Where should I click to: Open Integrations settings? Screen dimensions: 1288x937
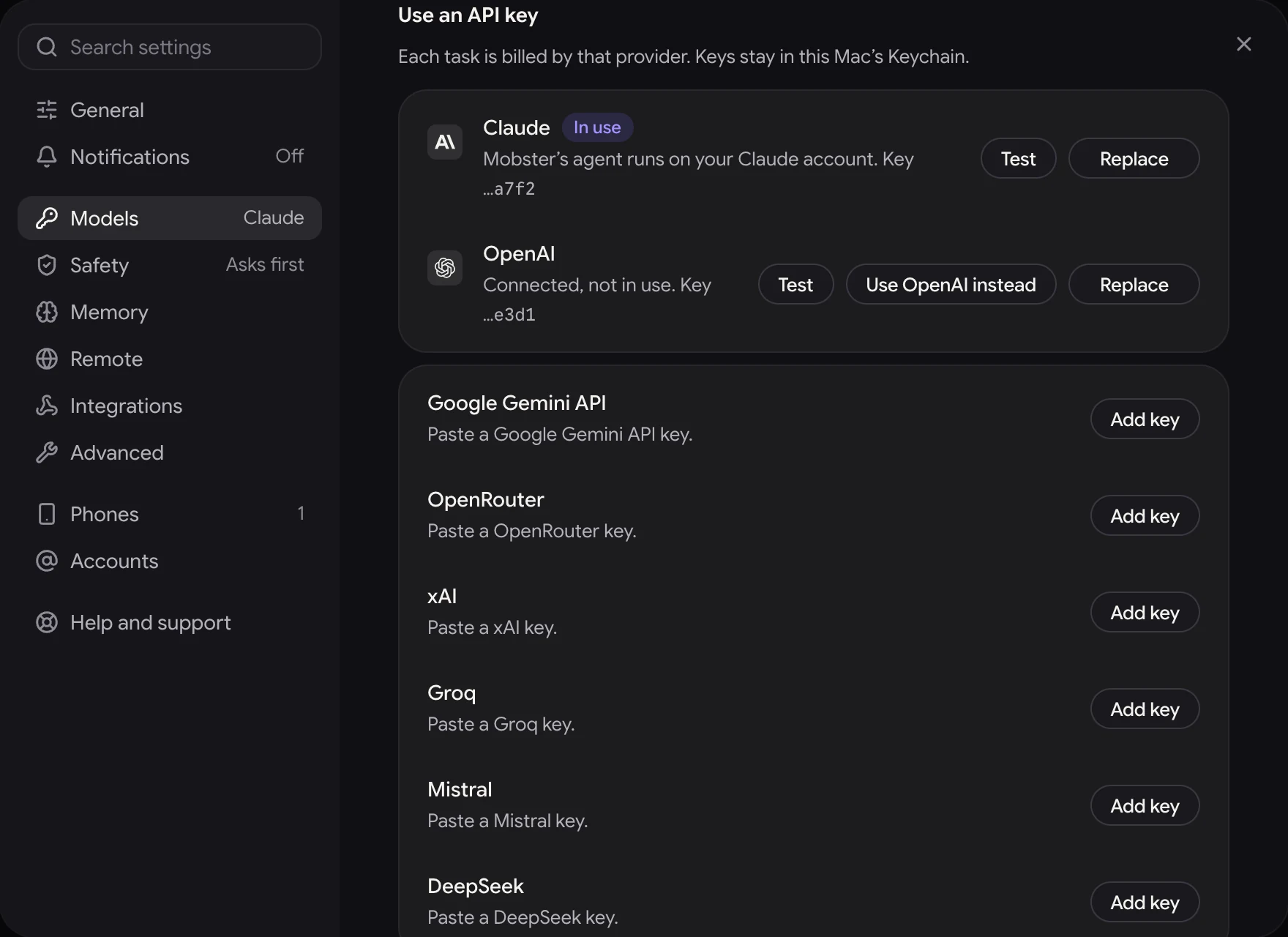coord(170,406)
